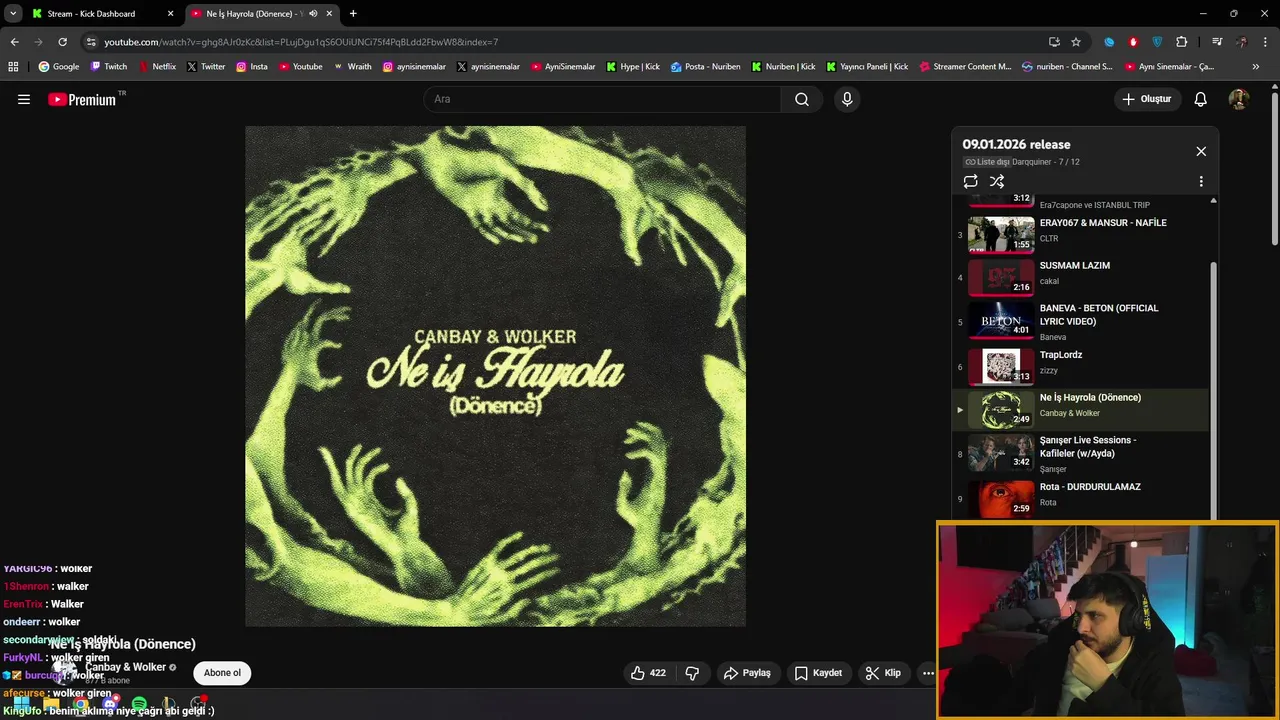Viewport: 1280px width, 720px height.
Task: Open media control music-note icon
Action: [1216, 42]
